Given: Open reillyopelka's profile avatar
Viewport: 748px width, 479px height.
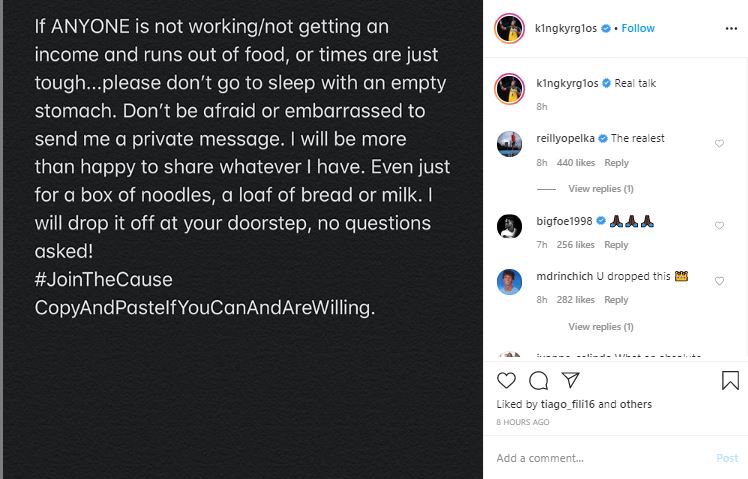Looking at the screenshot, I should click(510, 144).
